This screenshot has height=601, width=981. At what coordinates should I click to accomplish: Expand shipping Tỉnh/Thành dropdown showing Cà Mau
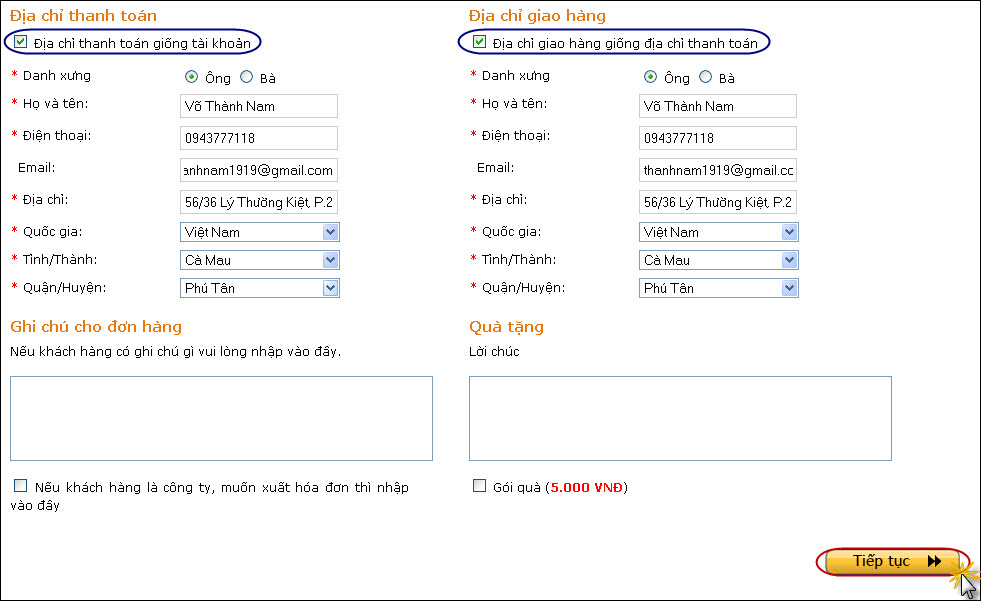click(x=790, y=260)
